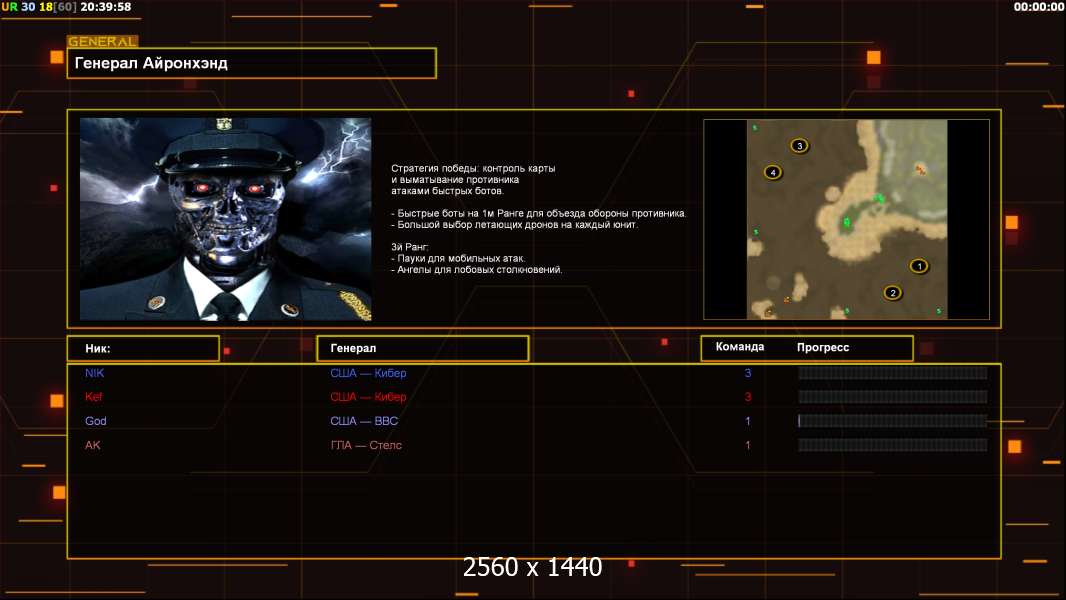Click the 'Быстрые боты на 1м Ранге' line
Viewport: 1066px width, 600px height.
tap(538, 213)
